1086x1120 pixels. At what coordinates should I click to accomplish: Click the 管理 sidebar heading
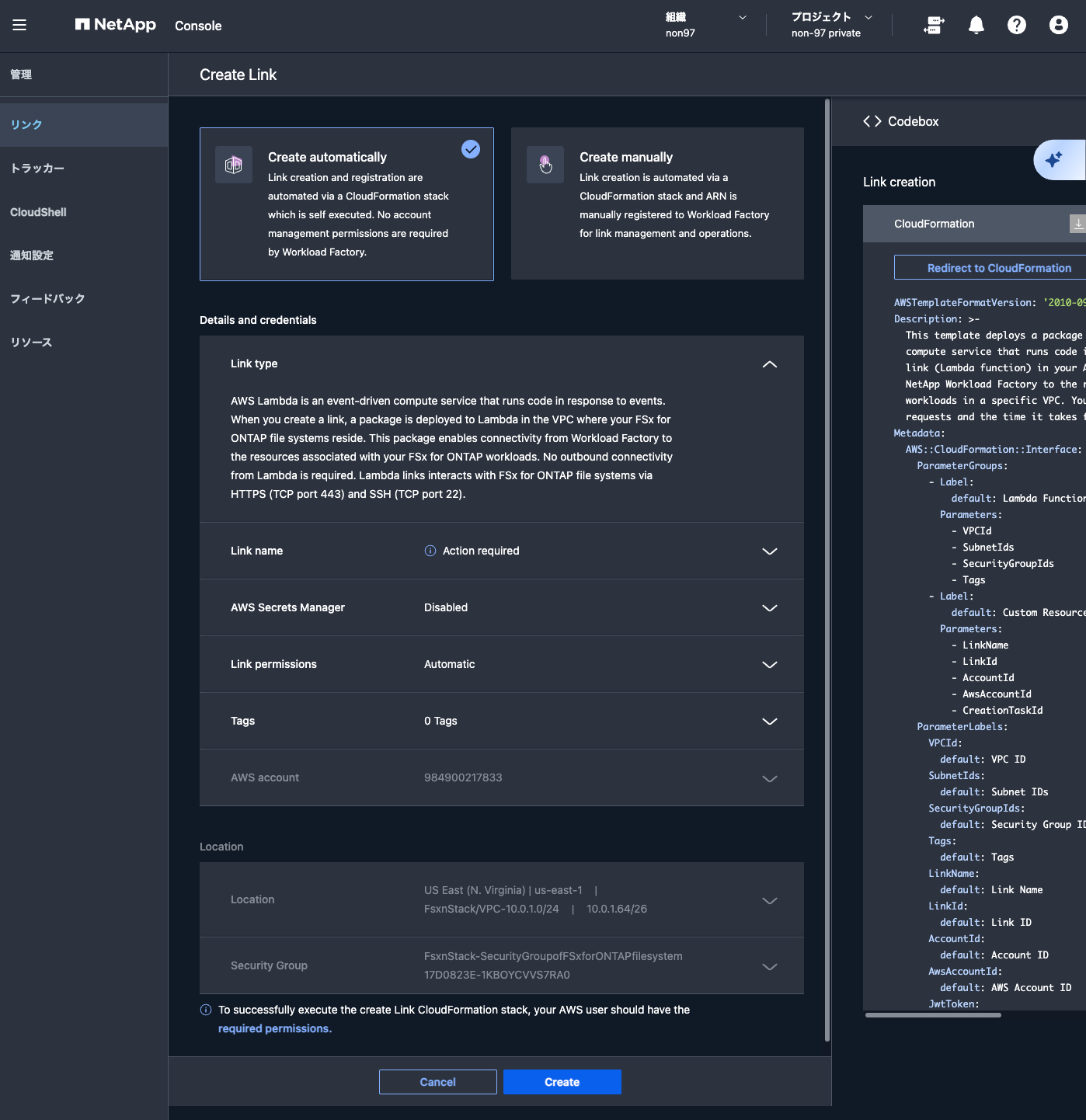tap(21, 75)
